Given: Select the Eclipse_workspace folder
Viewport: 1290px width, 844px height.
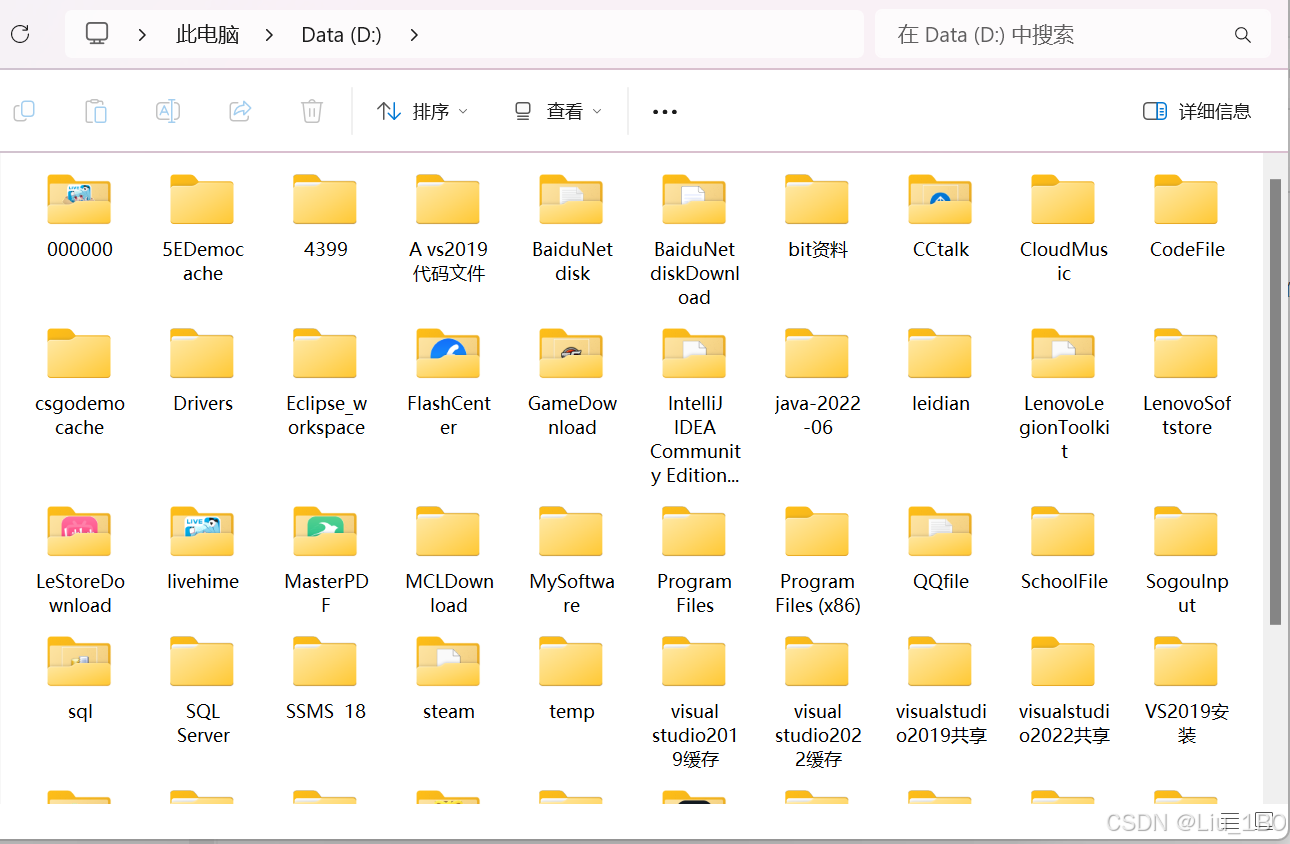Looking at the screenshot, I should (326, 382).
